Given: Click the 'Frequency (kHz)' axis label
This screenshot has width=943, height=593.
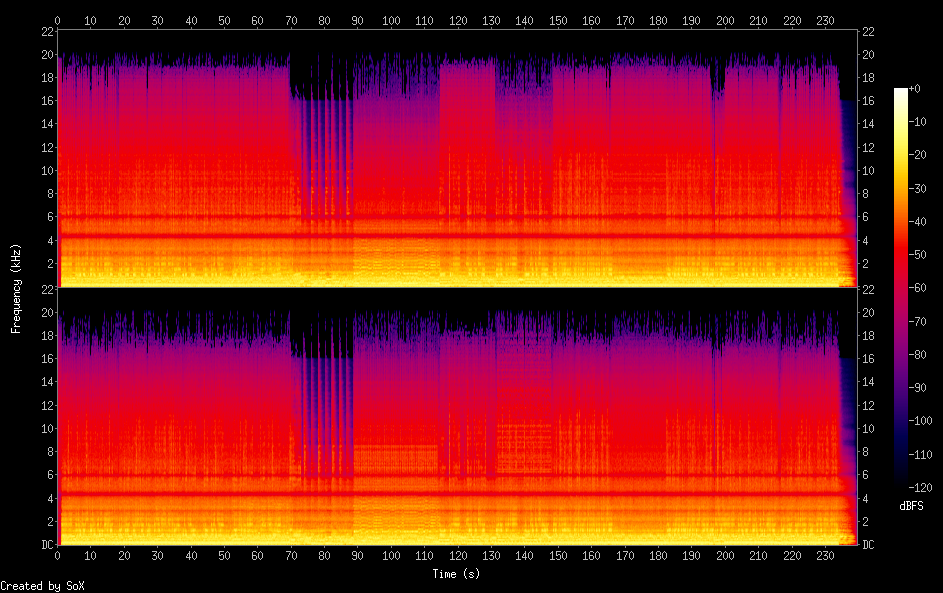Looking at the screenshot, I should pos(16,289).
